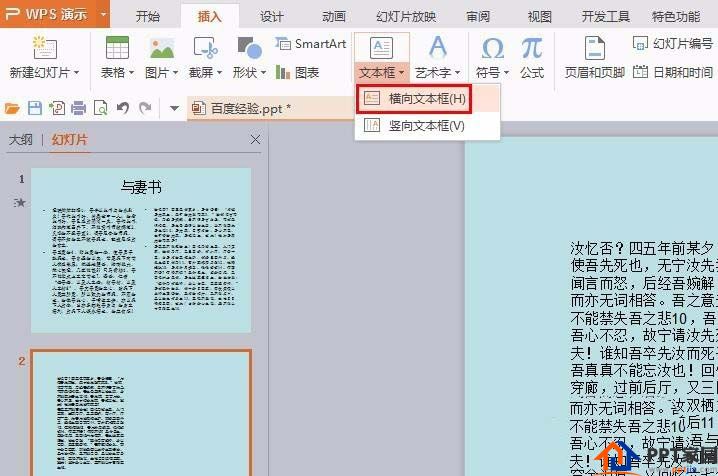This screenshot has width=718, height=476.
Task: Open the Table (表格) insert icon
Action: pos(117,47)
